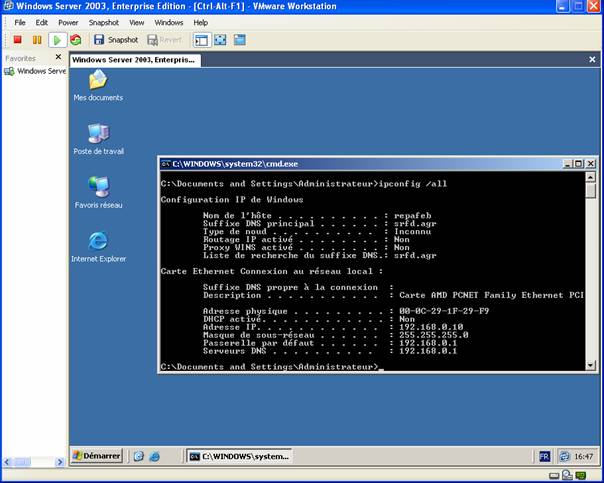Click the yellow Suspend button
604x483 pixels.
coord(37,40)
